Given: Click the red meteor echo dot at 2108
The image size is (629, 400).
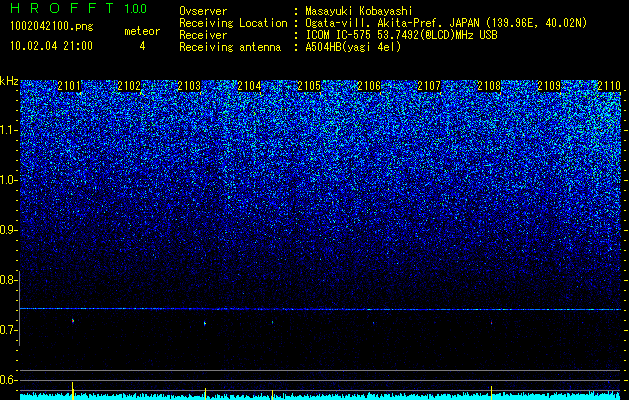Looking at the screenshot, I should [491, 323].
